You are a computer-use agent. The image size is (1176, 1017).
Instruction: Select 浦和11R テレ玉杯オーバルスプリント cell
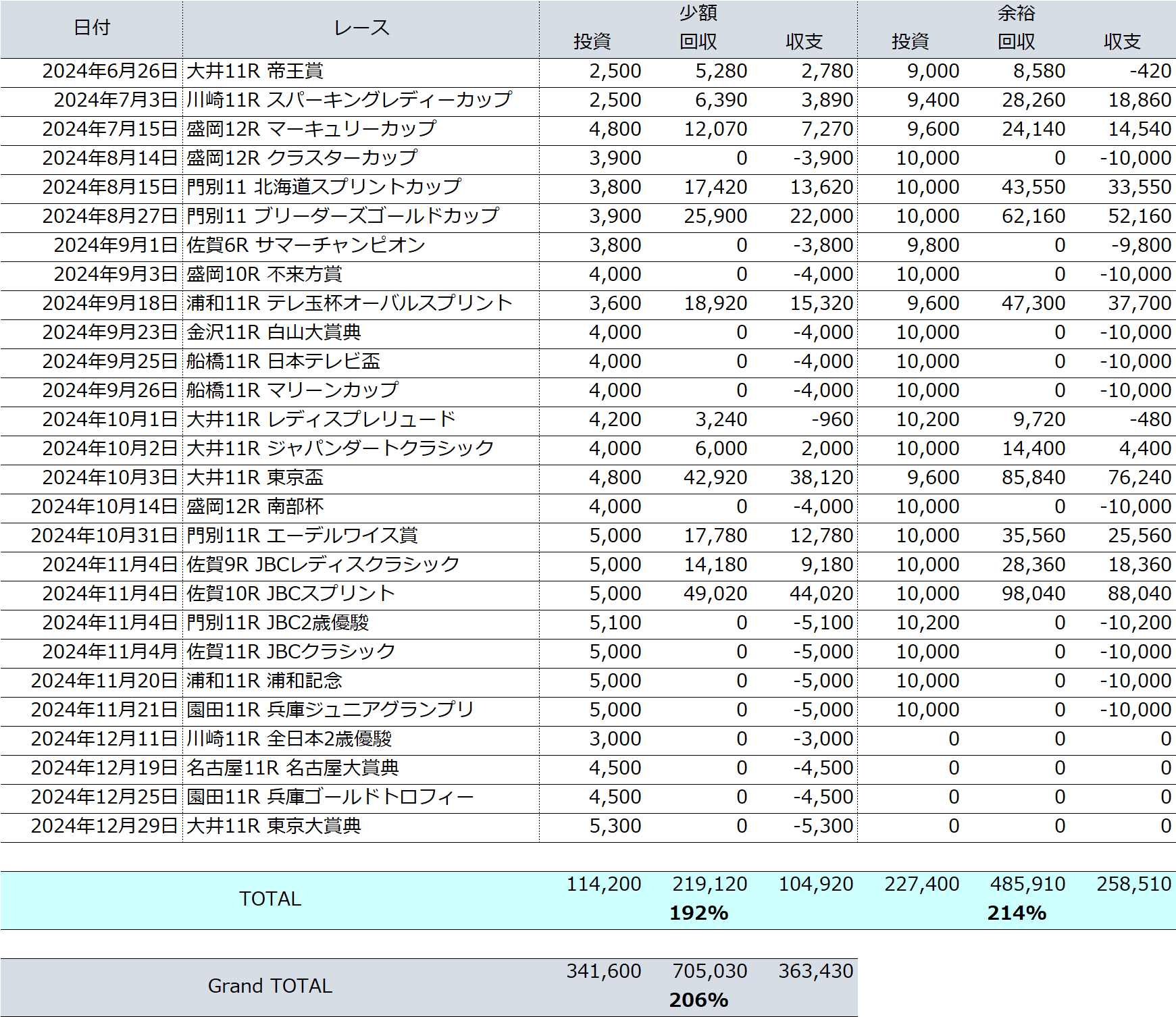coord(350,303)
